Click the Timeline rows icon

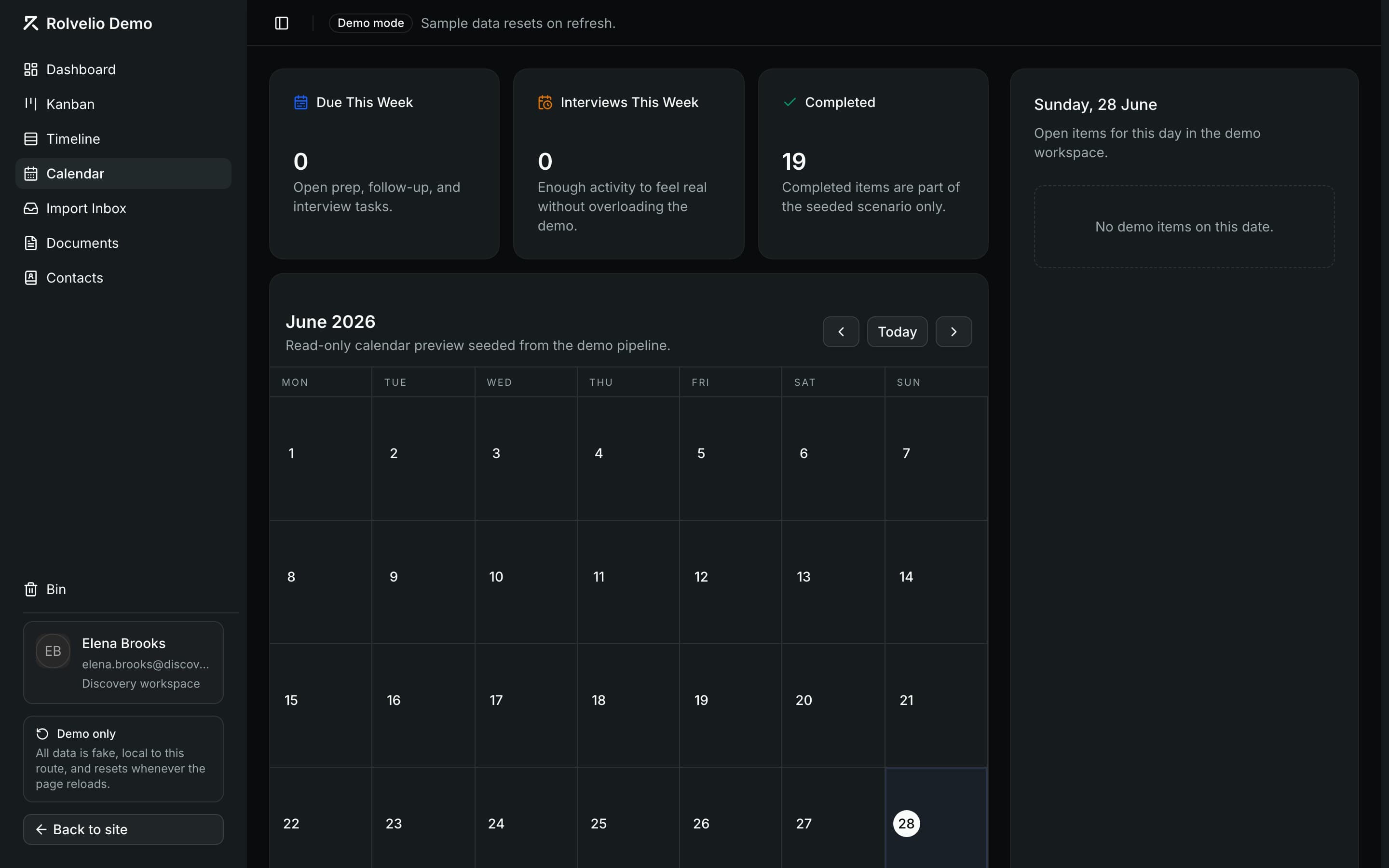[x=30, y=139]
